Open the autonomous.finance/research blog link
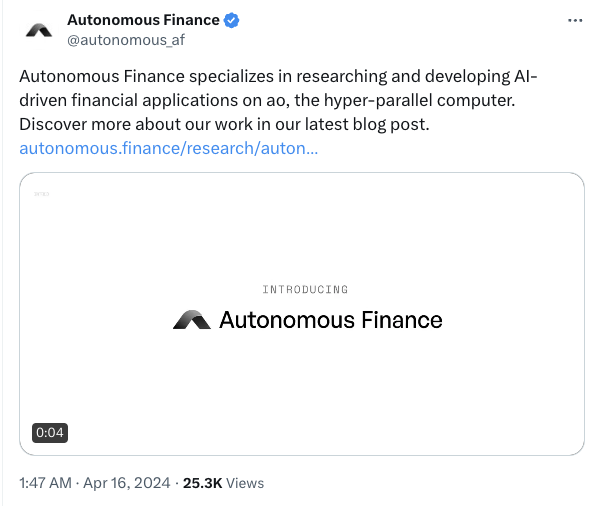The height and width of the screenshot is (506, 600). point(169,149)
